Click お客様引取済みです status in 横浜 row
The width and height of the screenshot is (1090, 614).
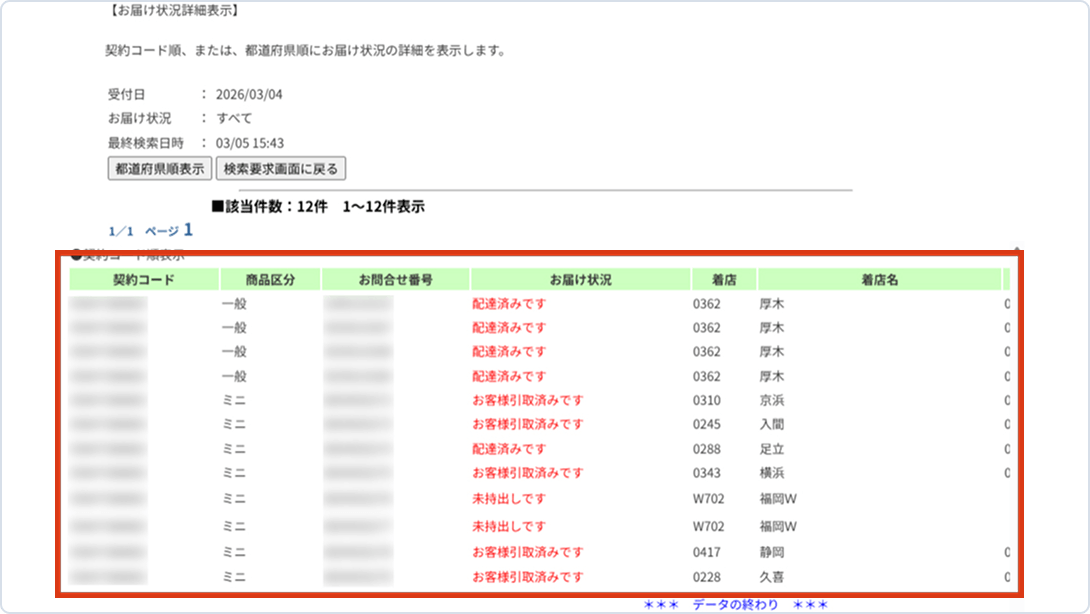click(528, 473)
